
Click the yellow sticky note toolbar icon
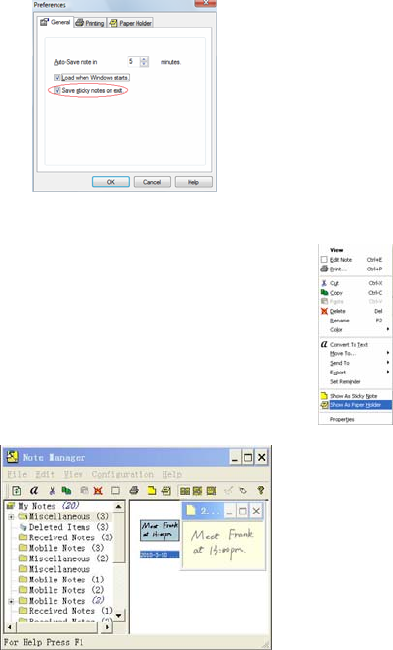tap(152, 490)
